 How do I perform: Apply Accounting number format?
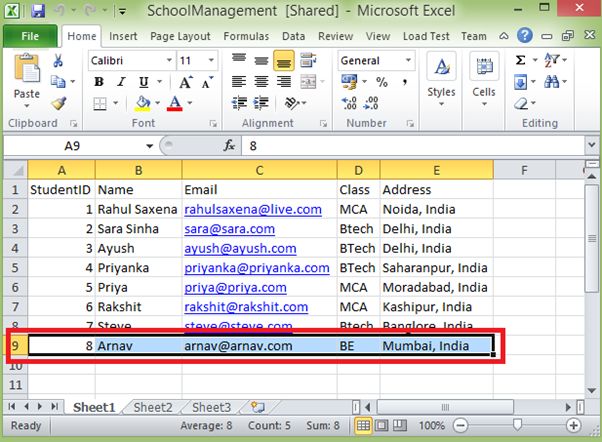349,82
